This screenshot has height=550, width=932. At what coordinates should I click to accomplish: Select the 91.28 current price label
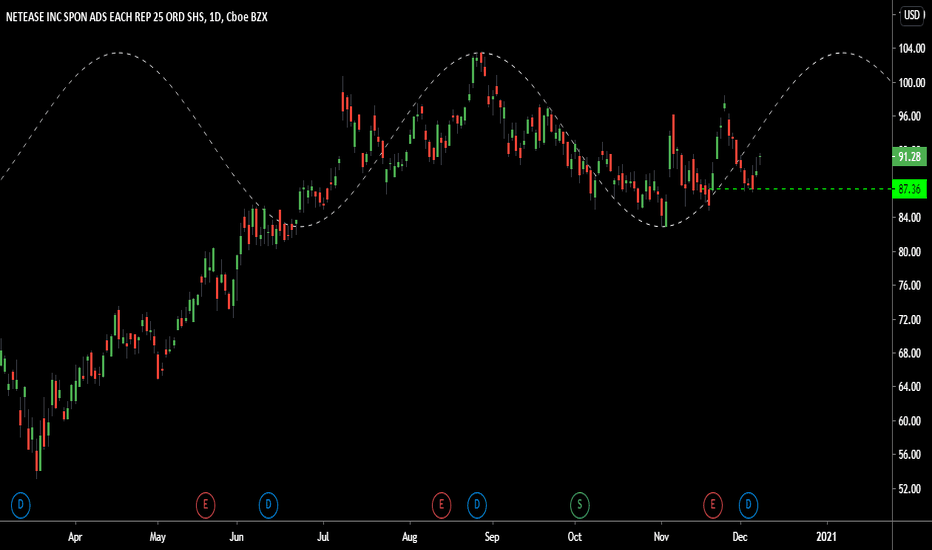[909, 156]
